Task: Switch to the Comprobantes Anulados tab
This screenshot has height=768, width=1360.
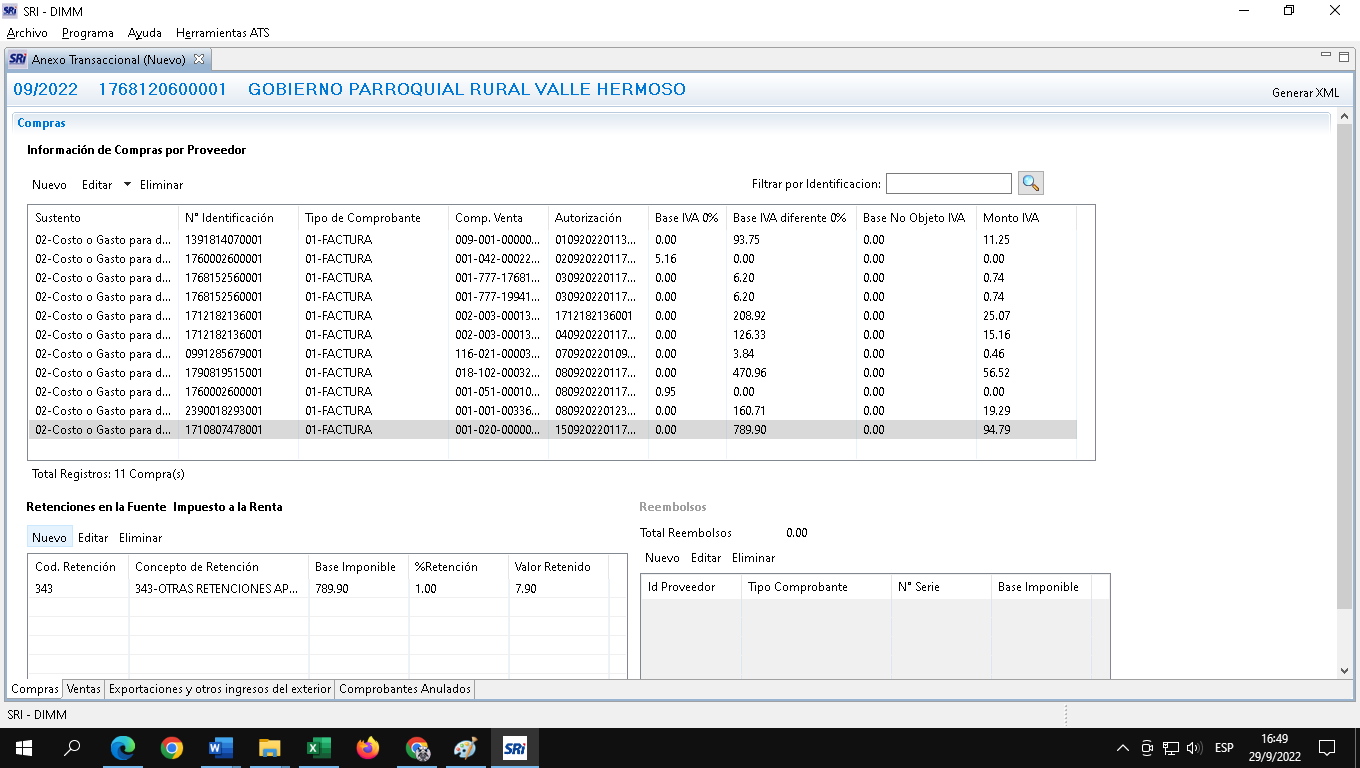Action: 405,689
